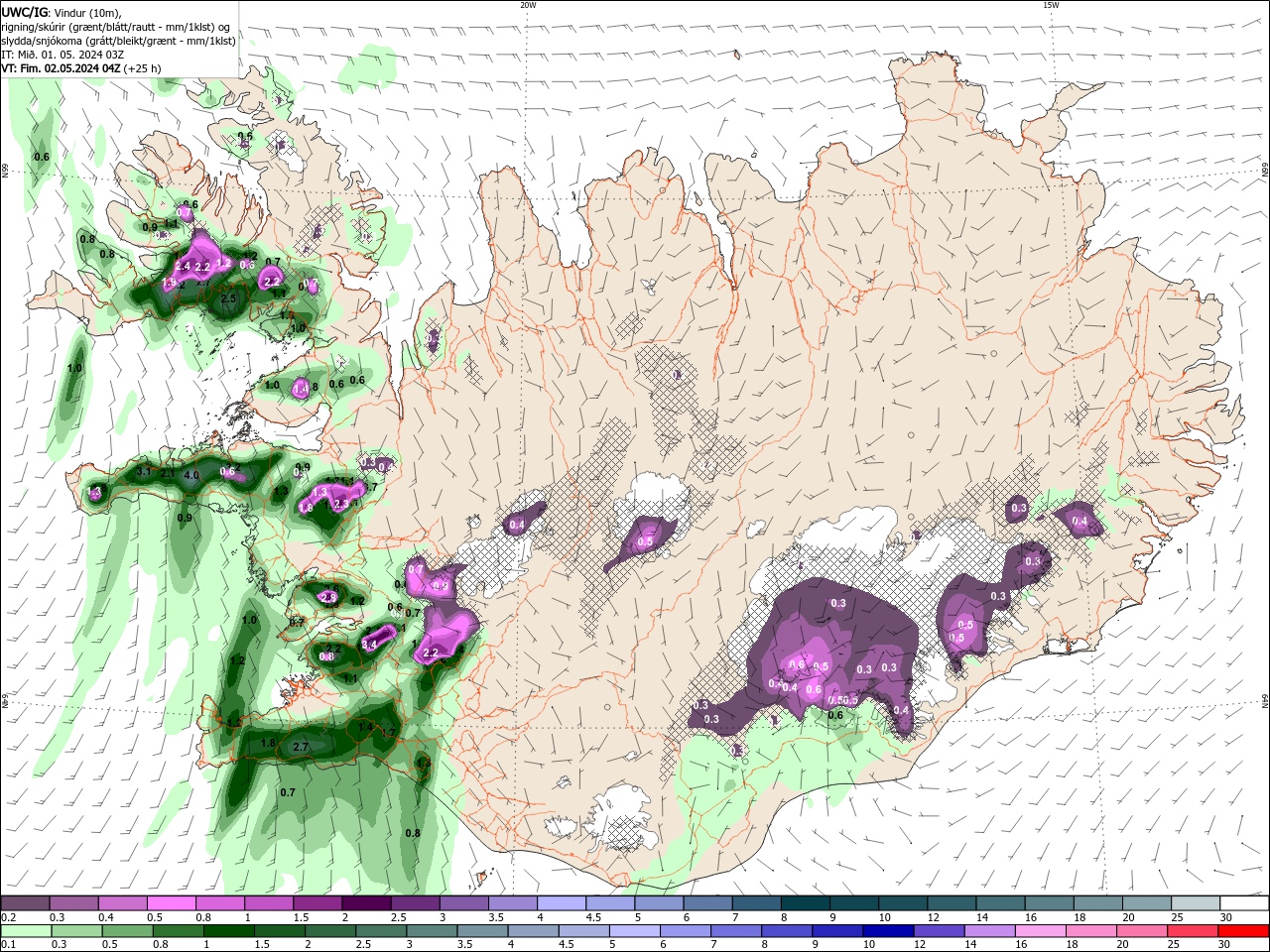Click the 20W longitude label at top
1270x952 pixels.
[528, 5]
